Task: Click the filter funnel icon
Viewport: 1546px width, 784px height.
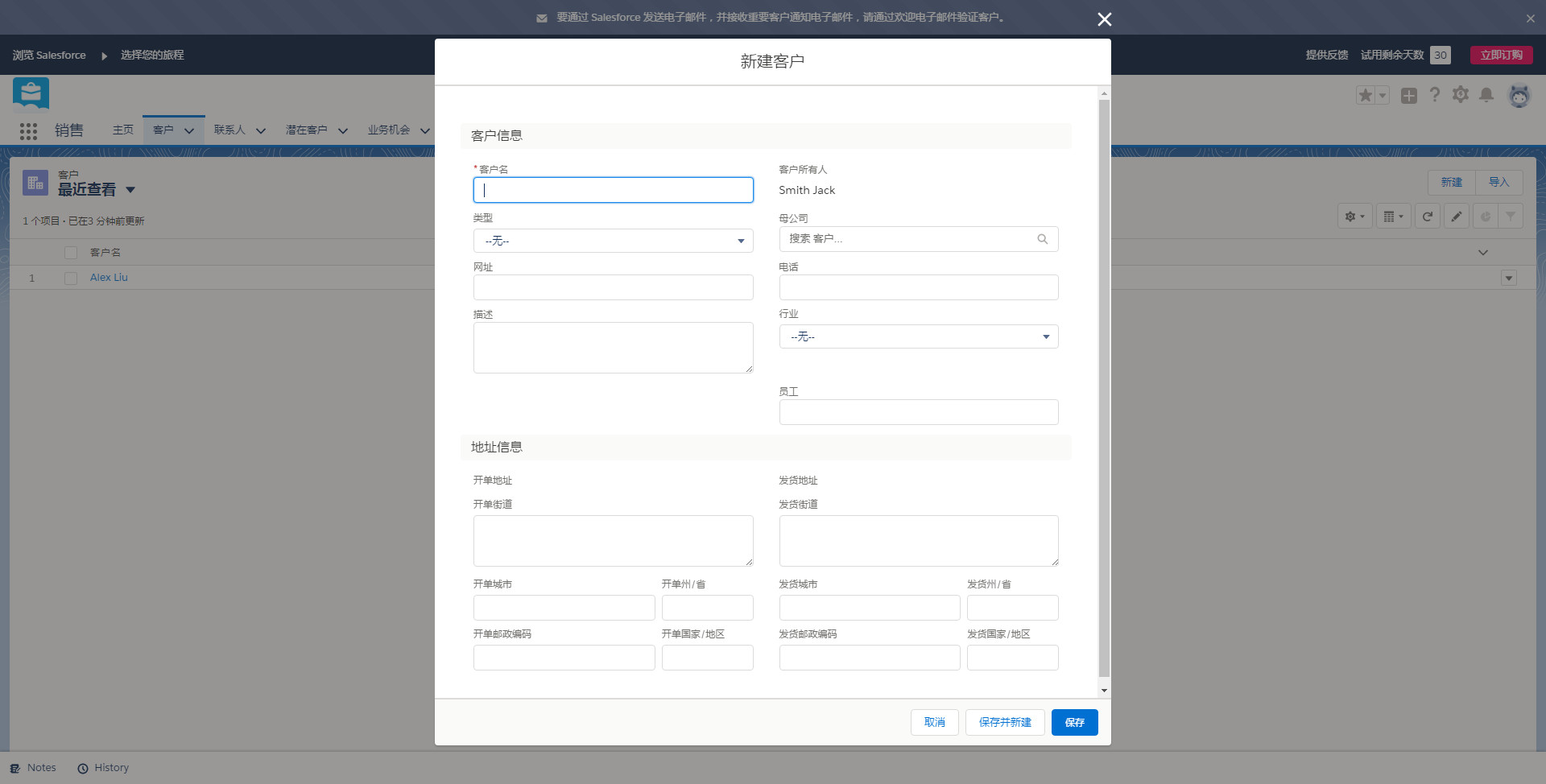Action: pyautogui.click(x=1511, y=217)
